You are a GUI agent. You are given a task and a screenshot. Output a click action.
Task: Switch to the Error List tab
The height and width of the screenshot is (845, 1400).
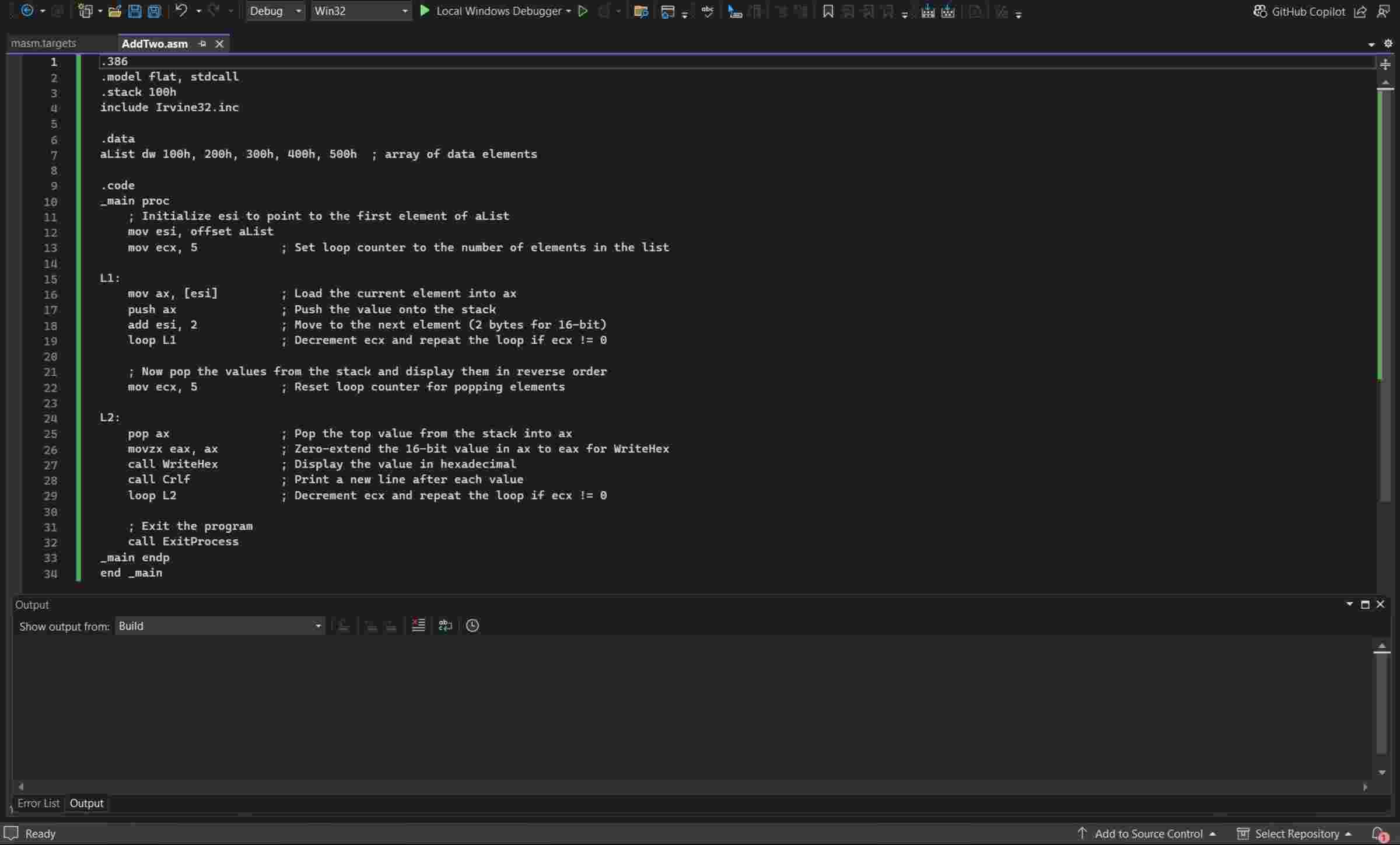pyautogui.click(x=38, y=803)
